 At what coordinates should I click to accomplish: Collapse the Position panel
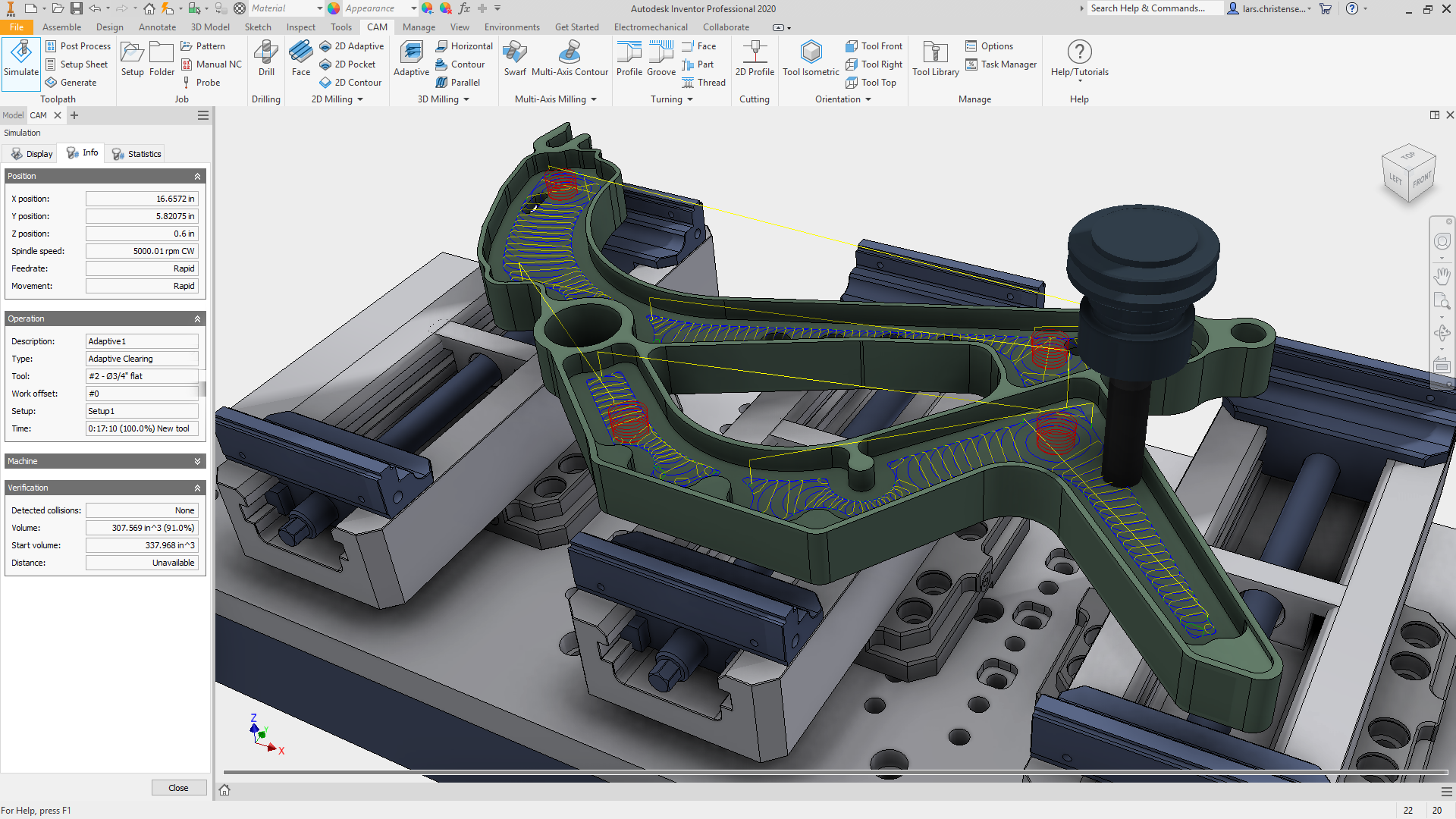(x=198, y=175)
